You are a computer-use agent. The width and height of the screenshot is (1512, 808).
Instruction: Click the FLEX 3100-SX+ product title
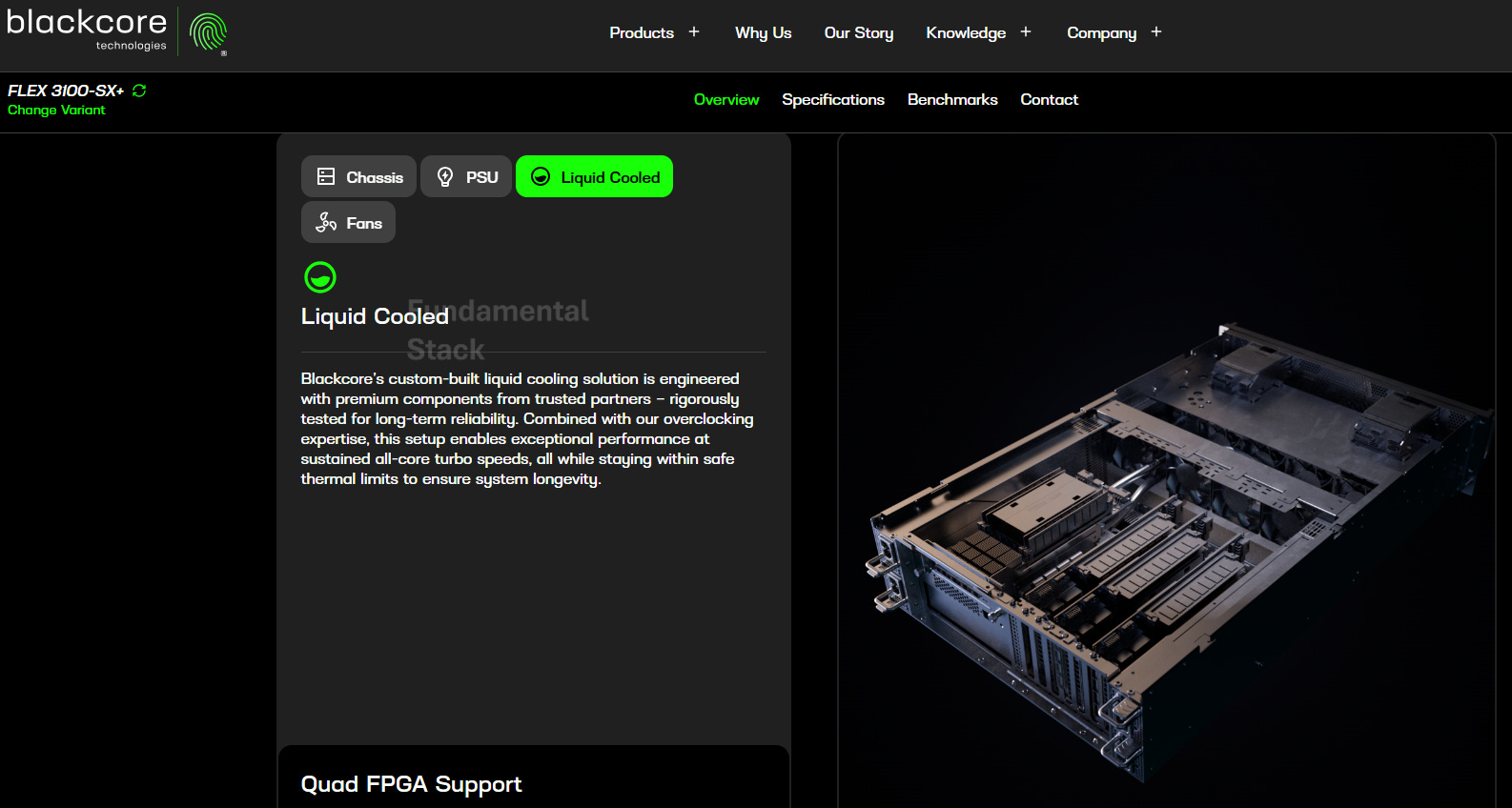66,91
